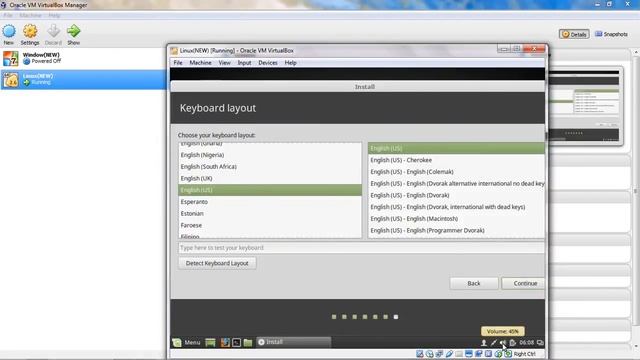Viewport: 640px width, 360px height.
Task: Click update manager shield icon in tray
Action: (x=513, y=343)
